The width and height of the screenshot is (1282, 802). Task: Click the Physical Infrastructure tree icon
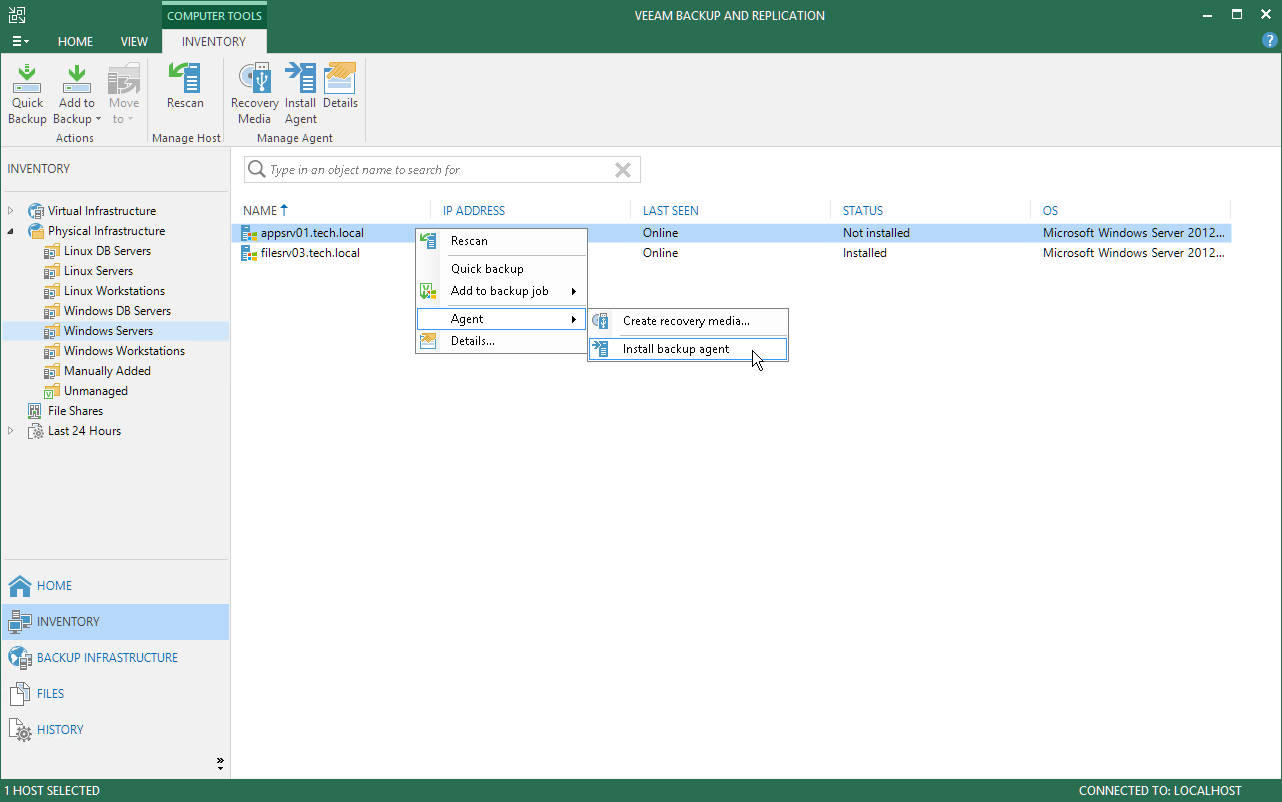click(36, 231)
